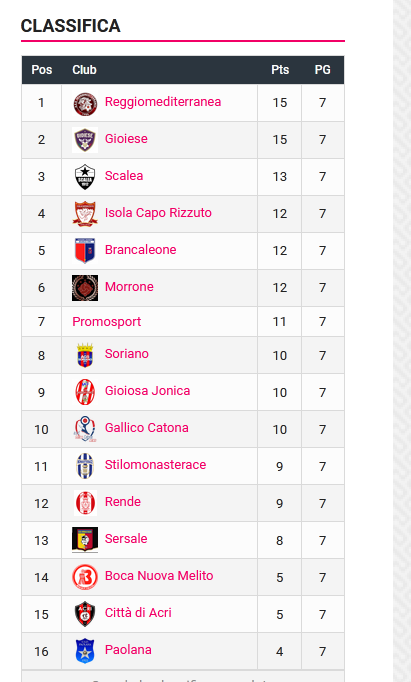Image resolution: width=411 pixels, height=682 pixels.
Task: Open the Gallico Catona team page
Action: pos(147,428)
